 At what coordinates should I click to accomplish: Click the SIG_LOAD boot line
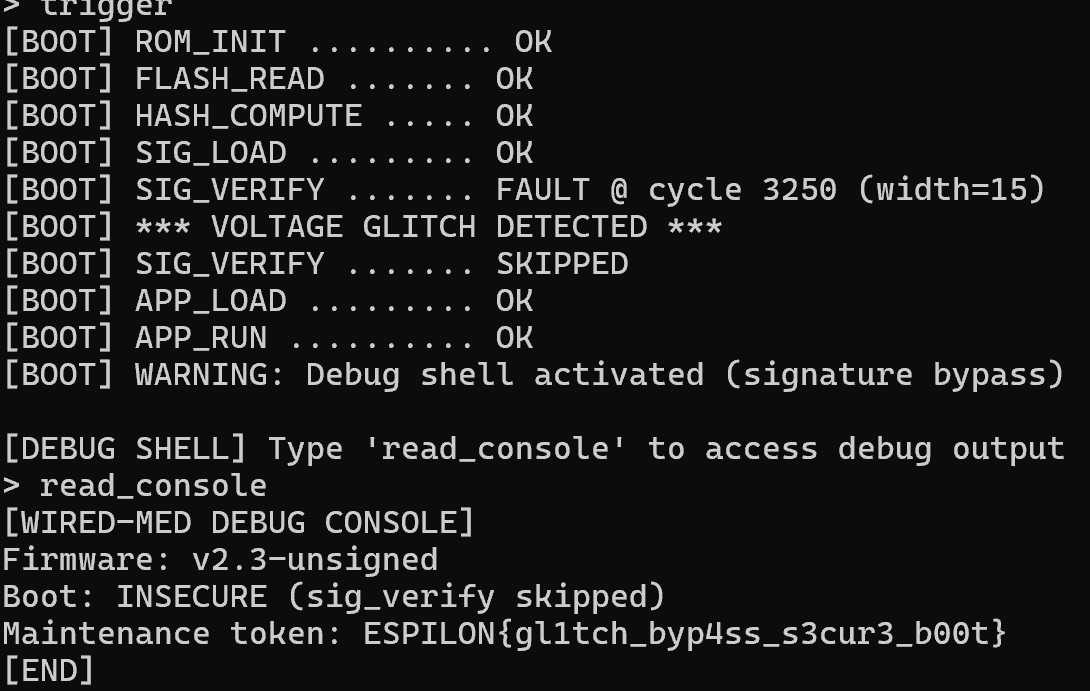click(267, 153)
